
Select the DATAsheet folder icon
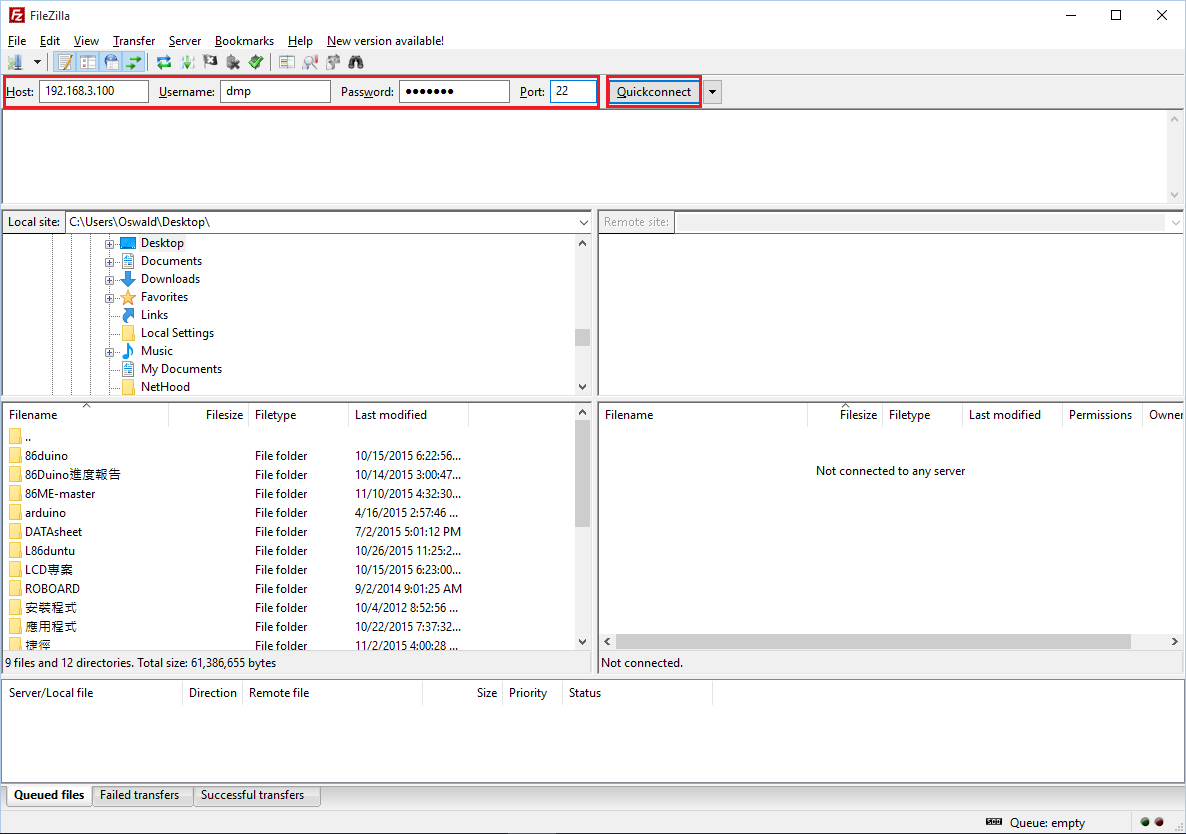(15, 532)
